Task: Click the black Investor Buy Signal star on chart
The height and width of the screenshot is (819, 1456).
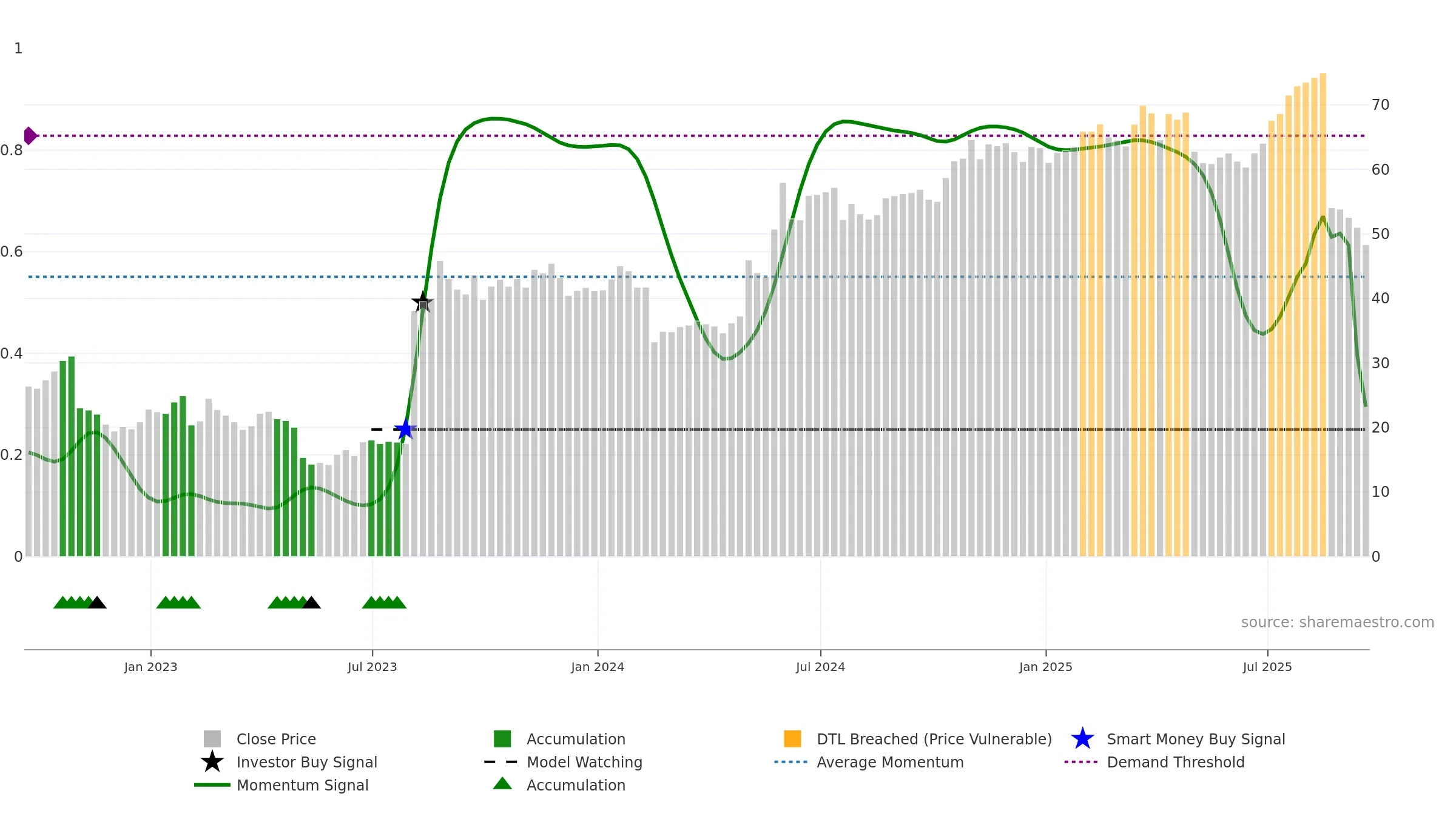Action: tap(422, 302)
